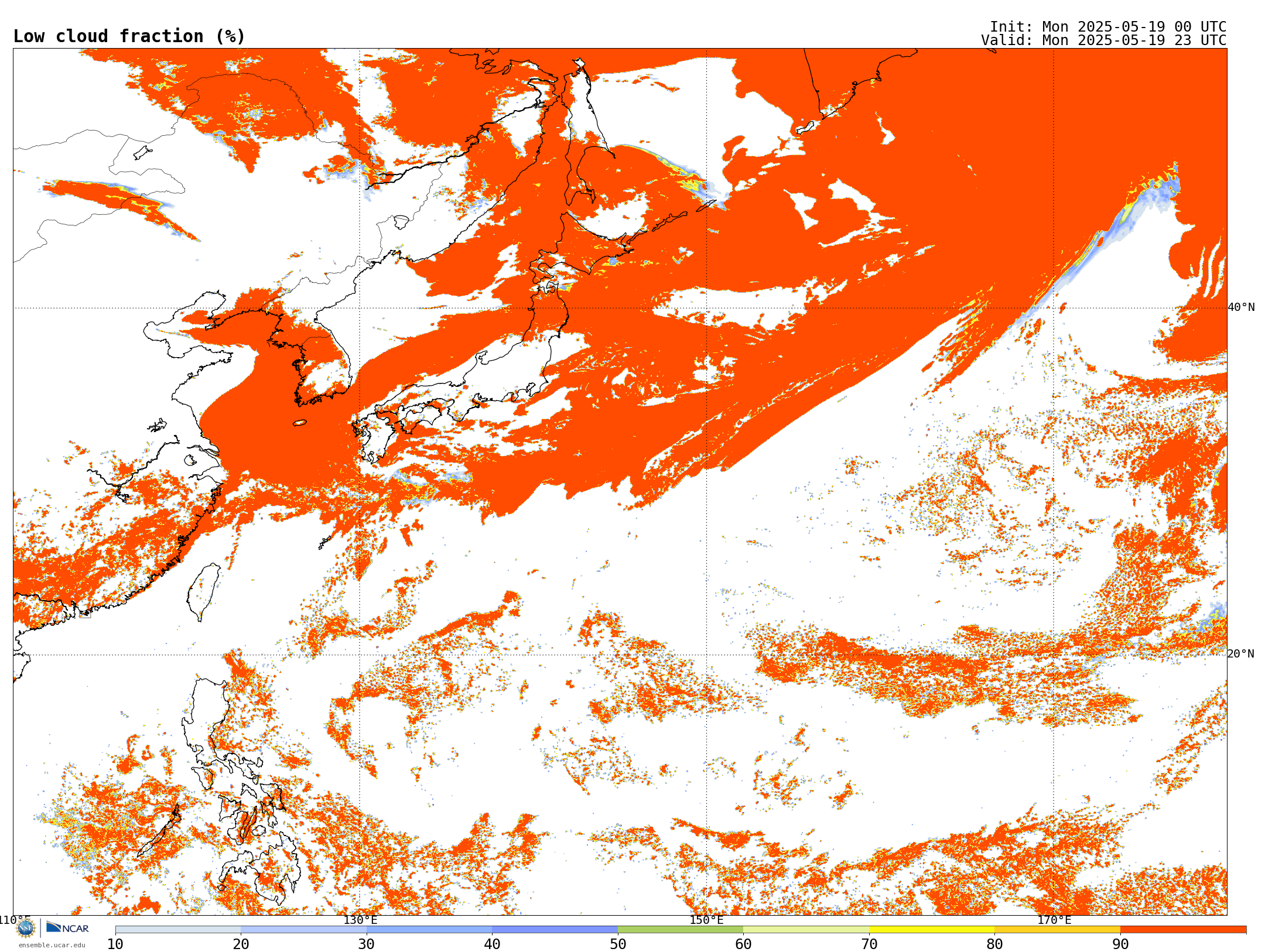Pick the 90+ orange-red colorbar segment

tap(1183, 930)
